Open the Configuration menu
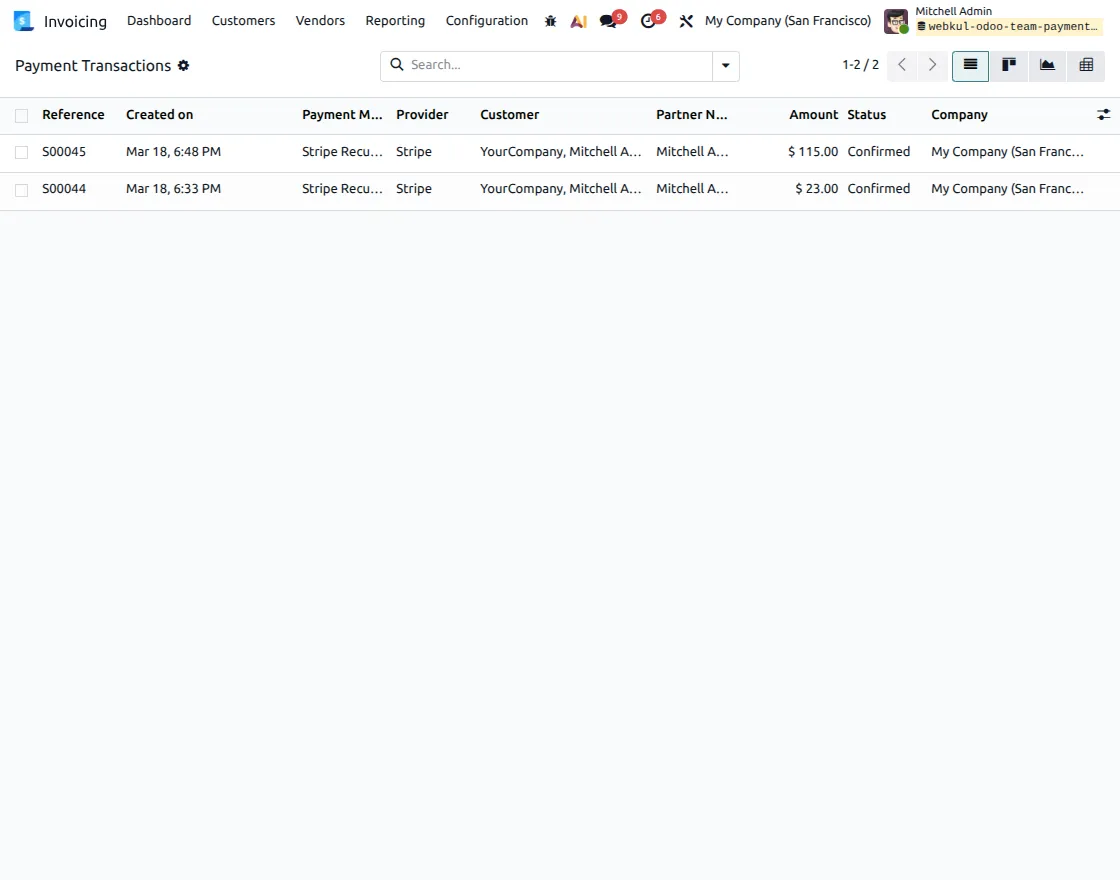 (x=486, y=20)
